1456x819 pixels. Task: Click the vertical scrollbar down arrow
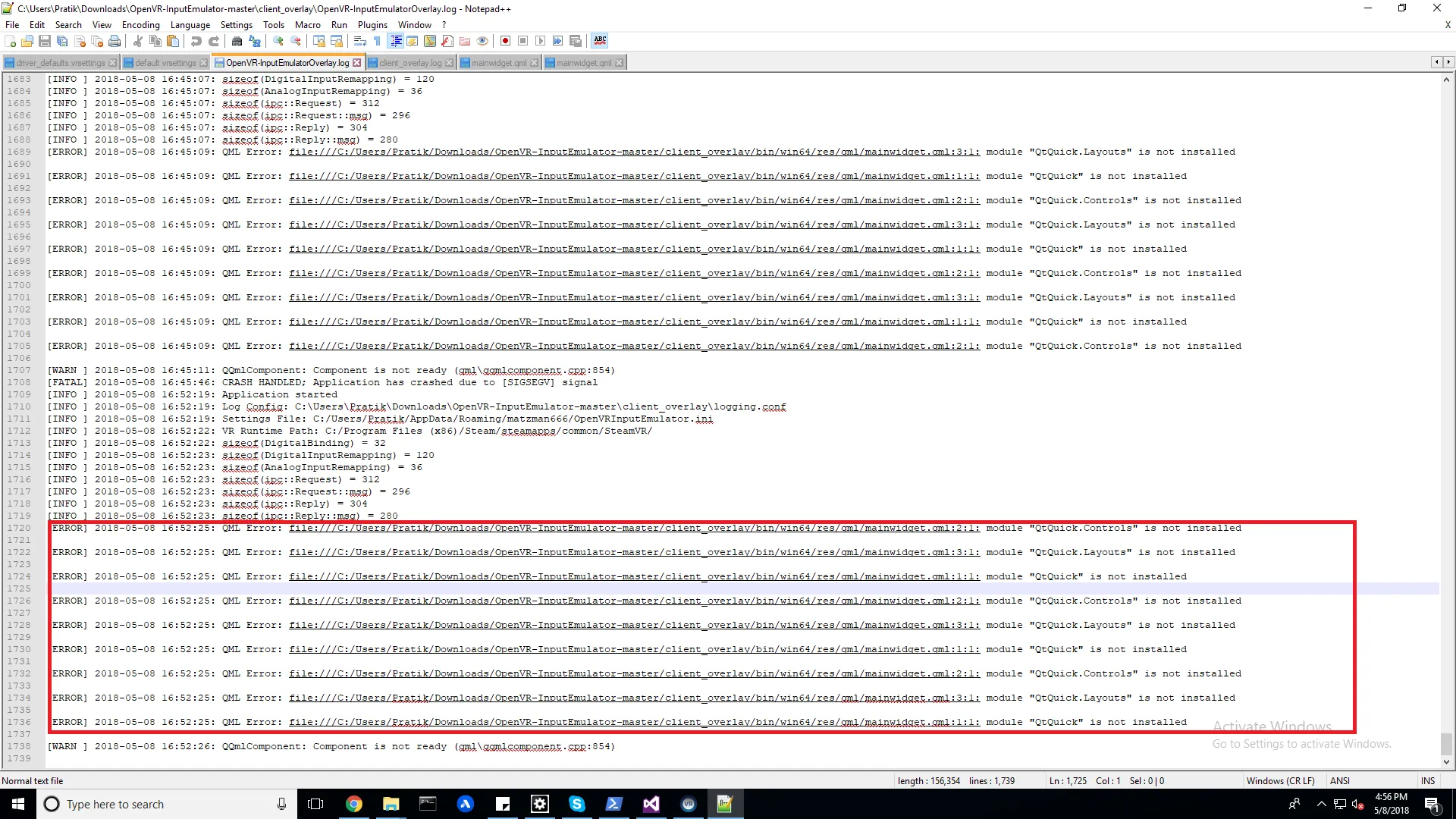click(x=1446, y=762)
